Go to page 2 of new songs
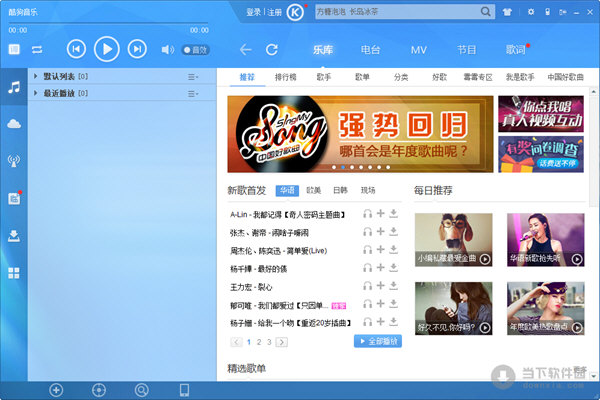Viewport: 600px width, 400px height. pos(259,342)
